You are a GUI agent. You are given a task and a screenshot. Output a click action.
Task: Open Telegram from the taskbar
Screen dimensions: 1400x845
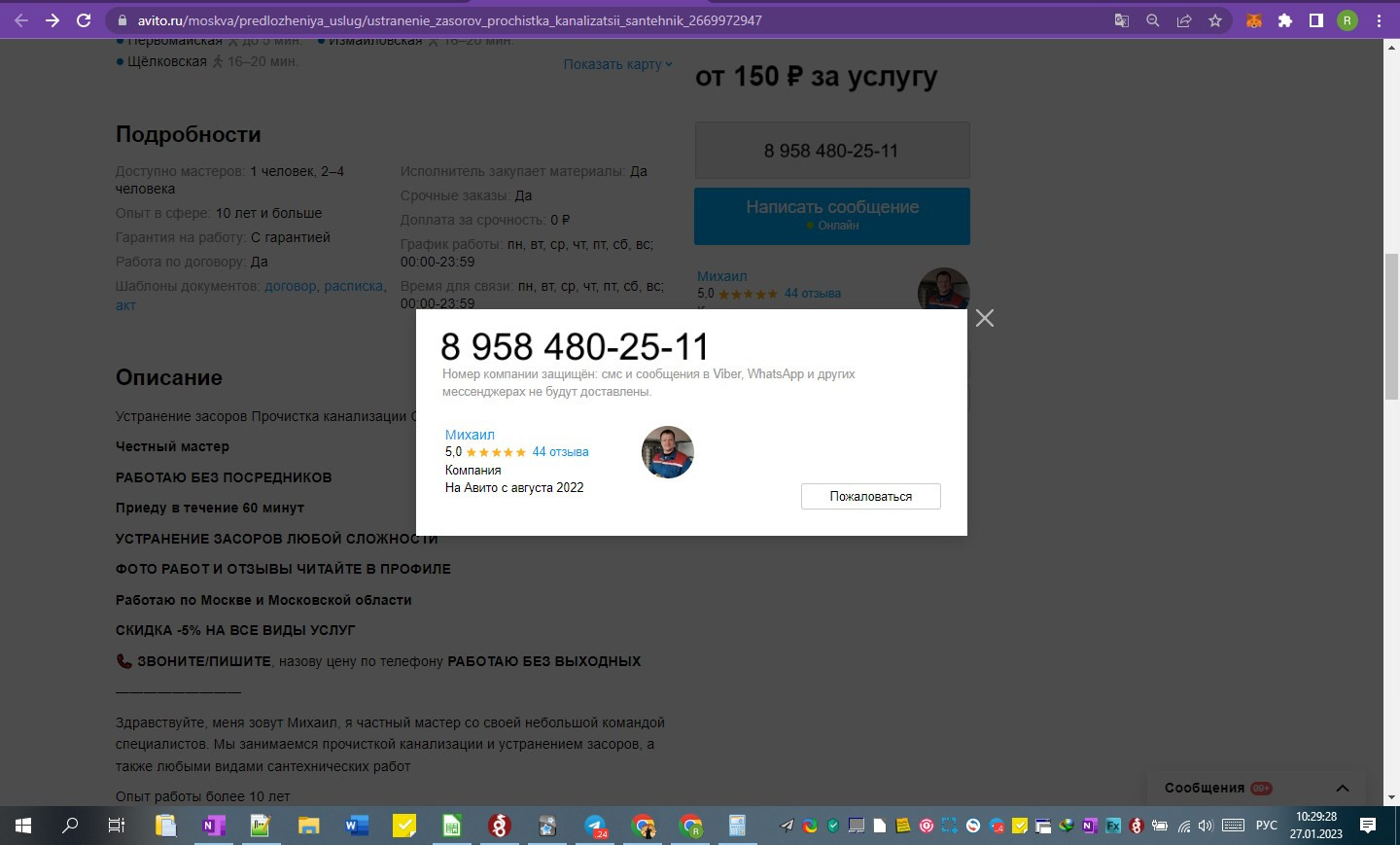tap(595, 826)
